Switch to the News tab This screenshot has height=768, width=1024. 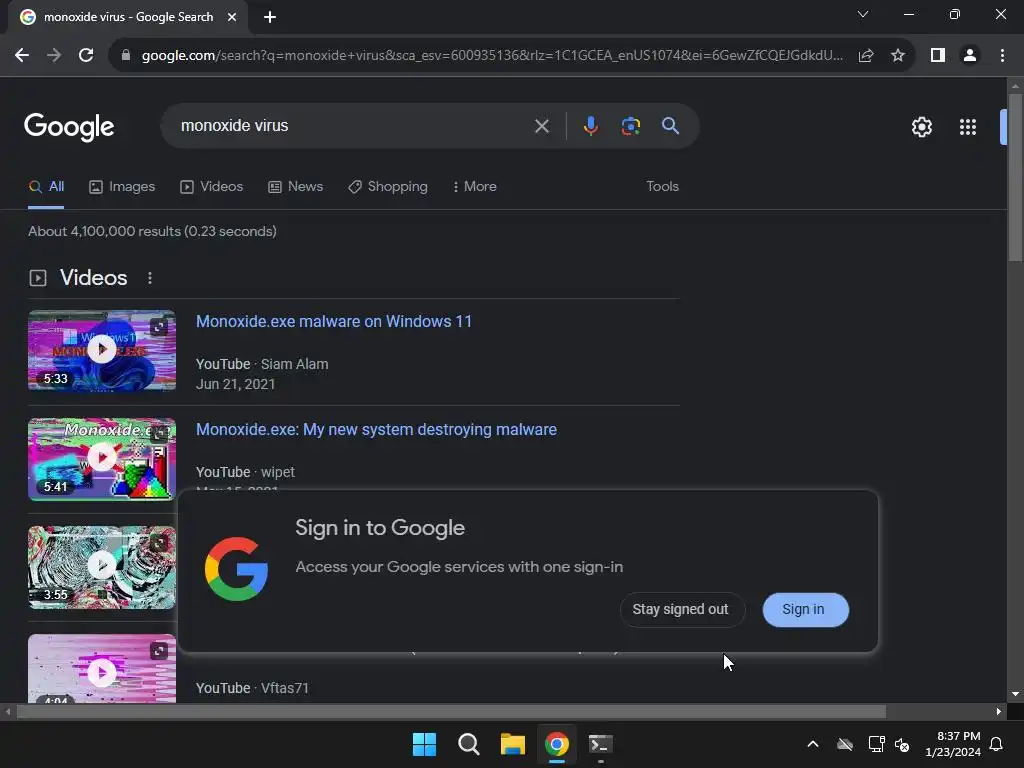point(296,187)
